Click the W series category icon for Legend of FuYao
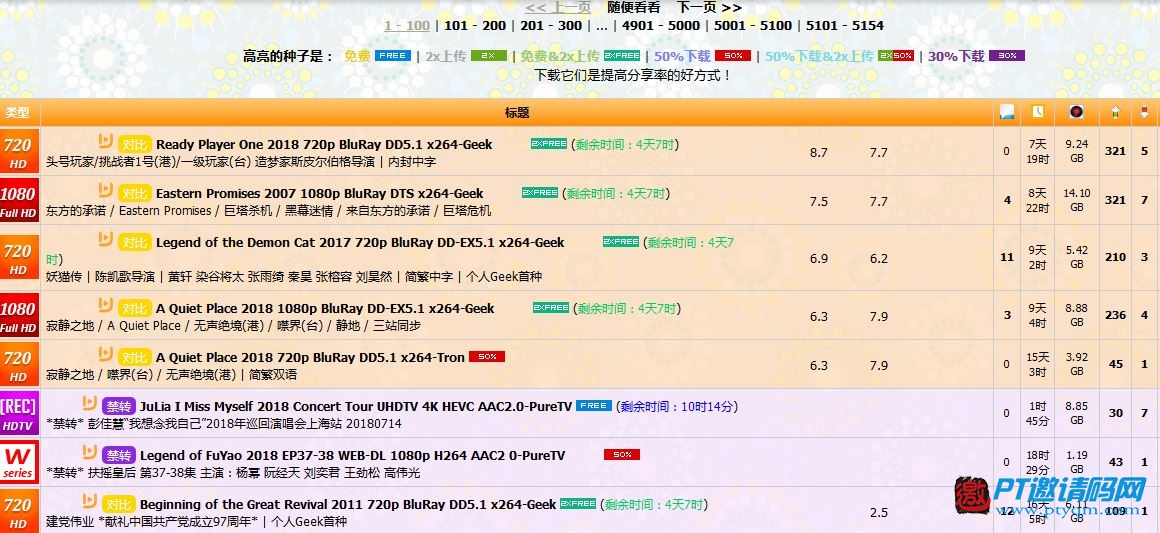Viewport: 1160px width, 533px height. tap(19, 461)
